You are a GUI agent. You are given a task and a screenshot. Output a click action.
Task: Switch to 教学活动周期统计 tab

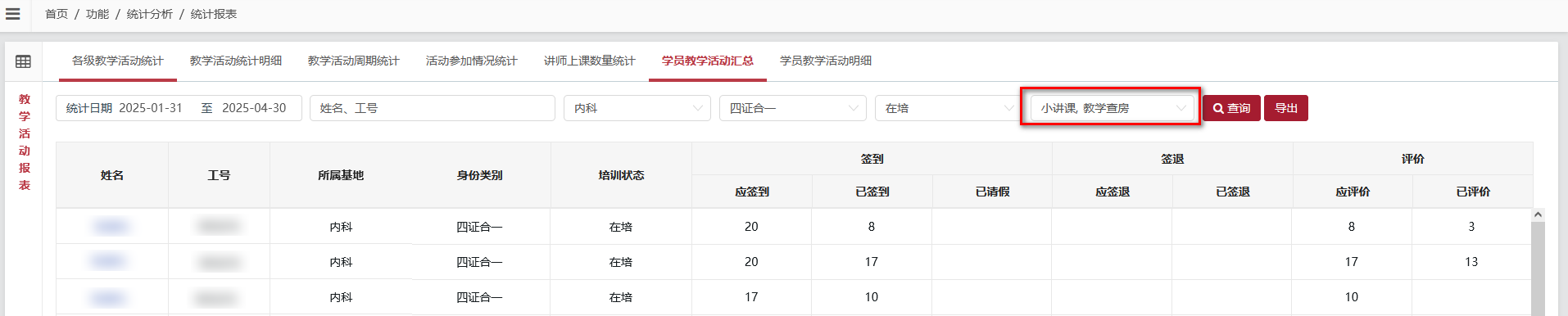click(x=354, y=61)
